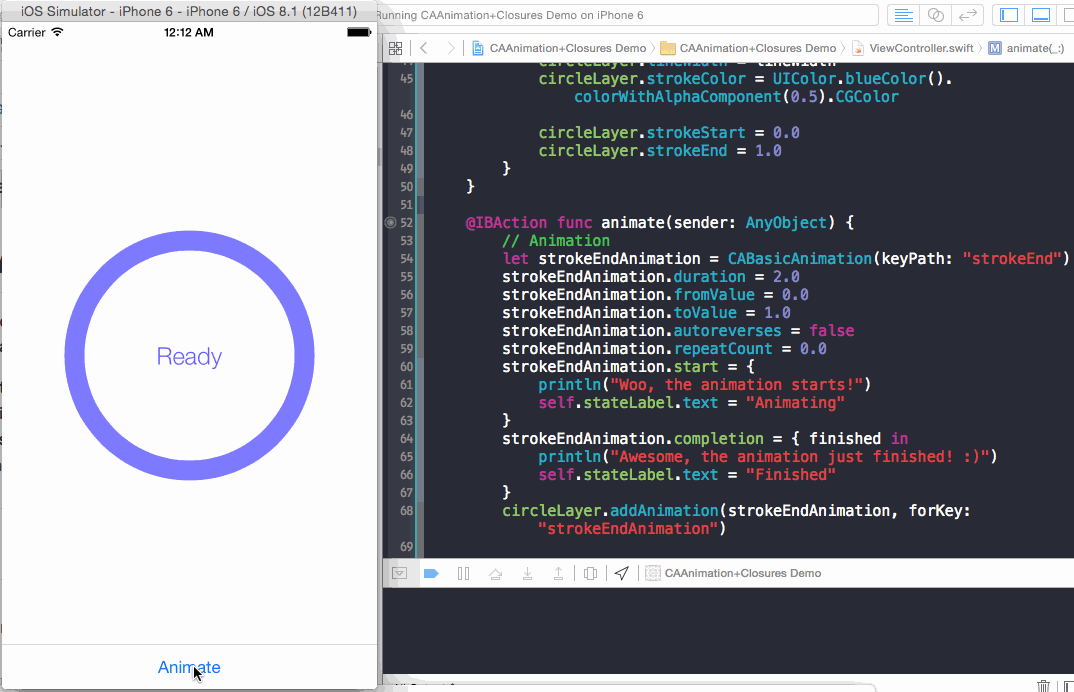Toggle the Debug area panel

(1041, 15)
